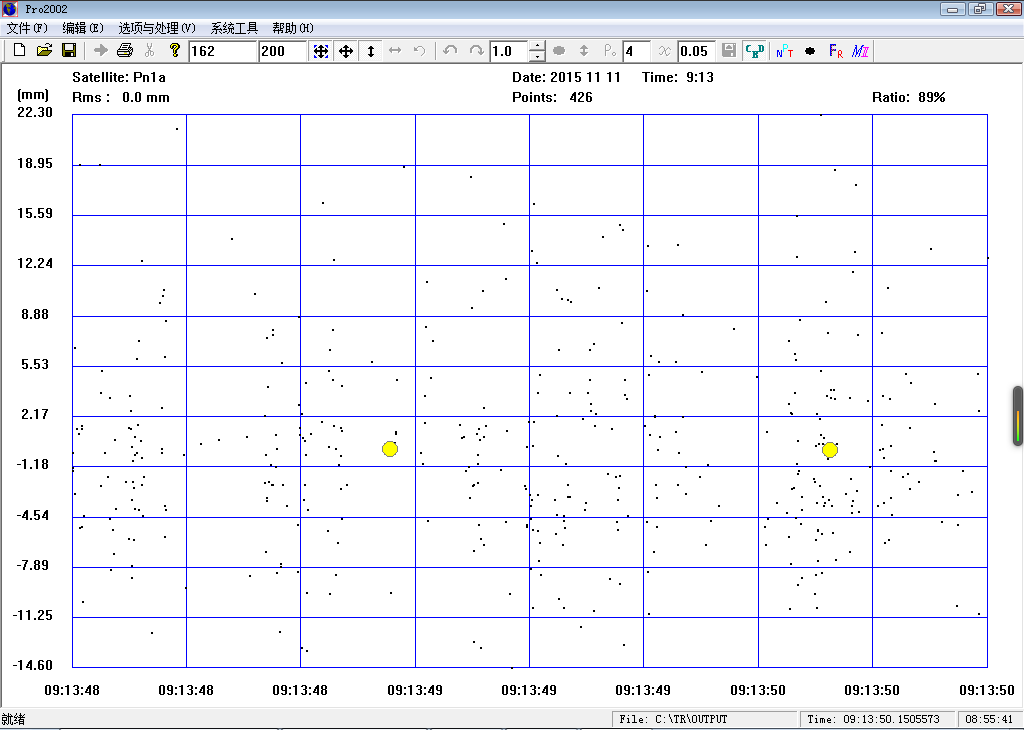This screenshot has height=730, width=1024.
Task: Click the input field showing 4
Action: click(x=637, y=51)
